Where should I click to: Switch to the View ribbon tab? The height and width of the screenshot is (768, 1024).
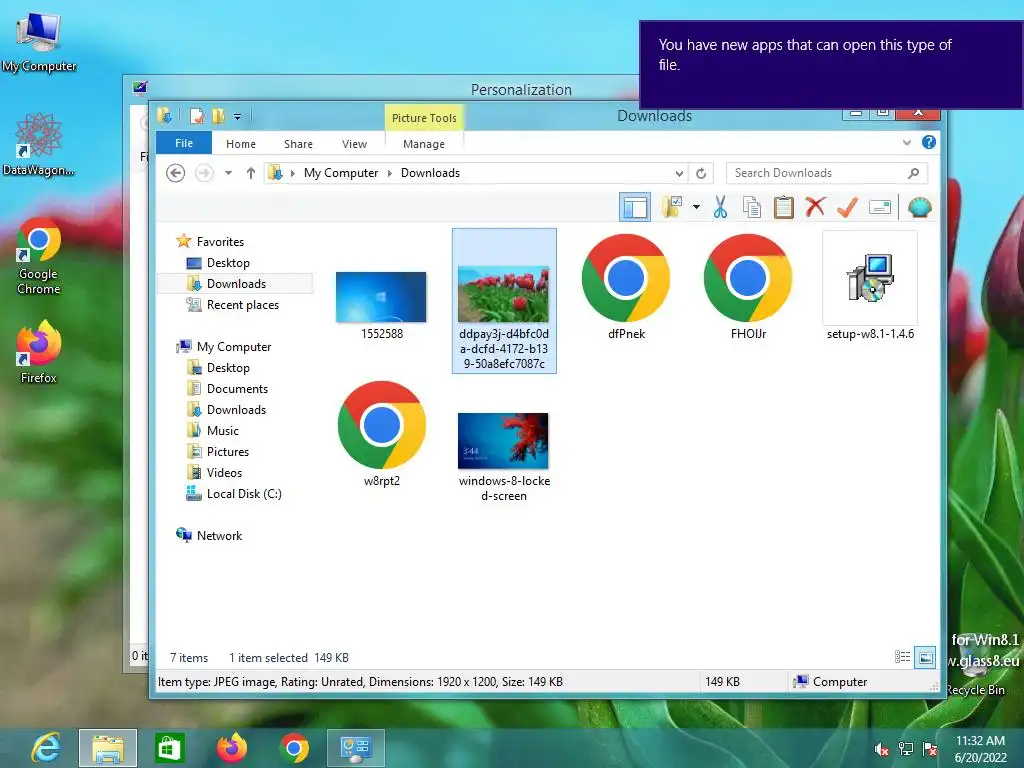355,144
